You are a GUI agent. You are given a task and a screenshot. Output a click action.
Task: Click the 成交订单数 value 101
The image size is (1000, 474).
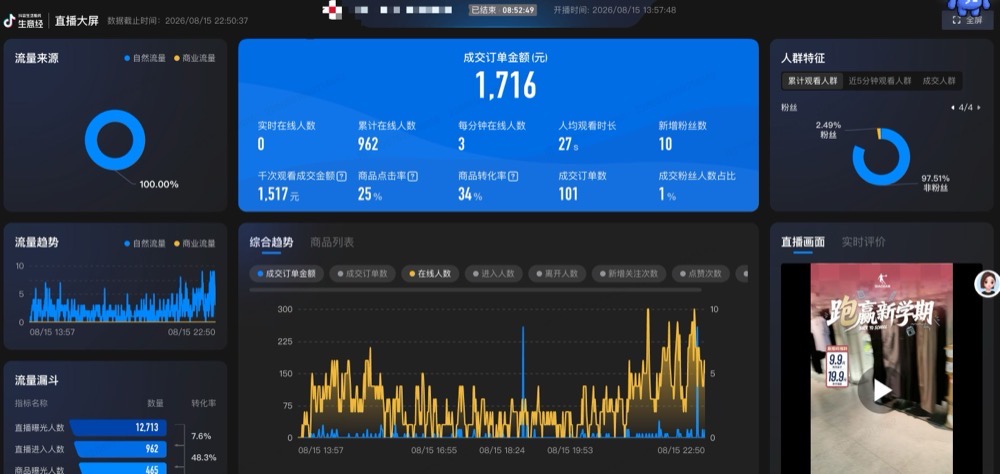coord(568,195)
